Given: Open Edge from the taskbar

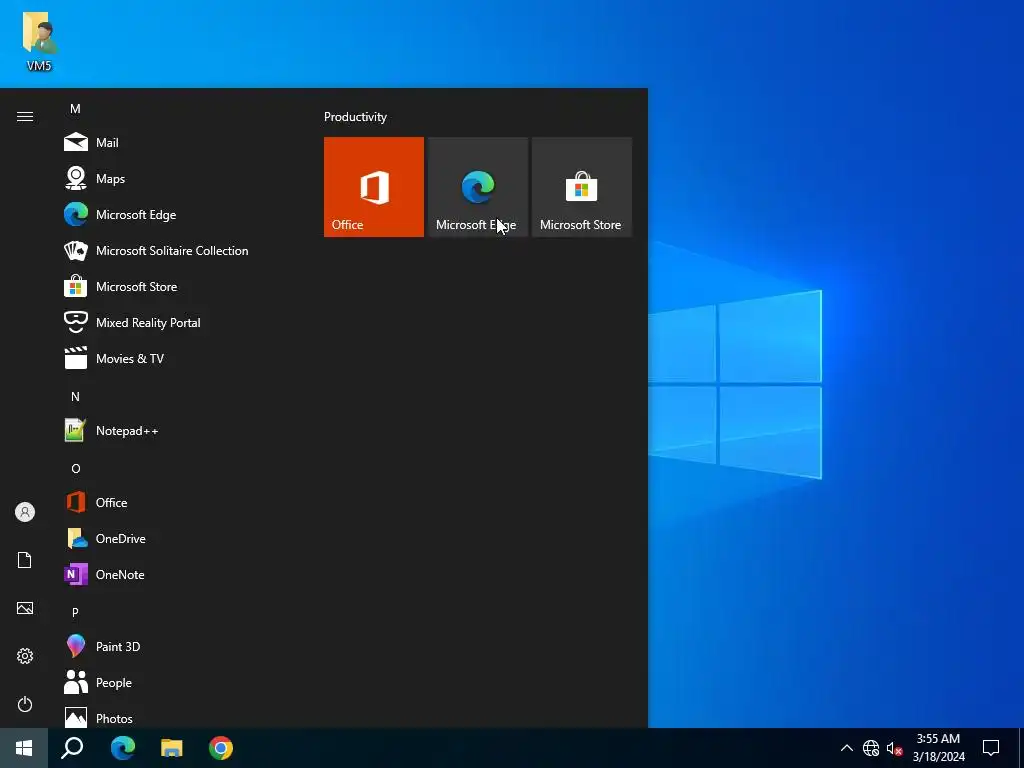Looking at the screenshot, I should [x=123, y=748].
